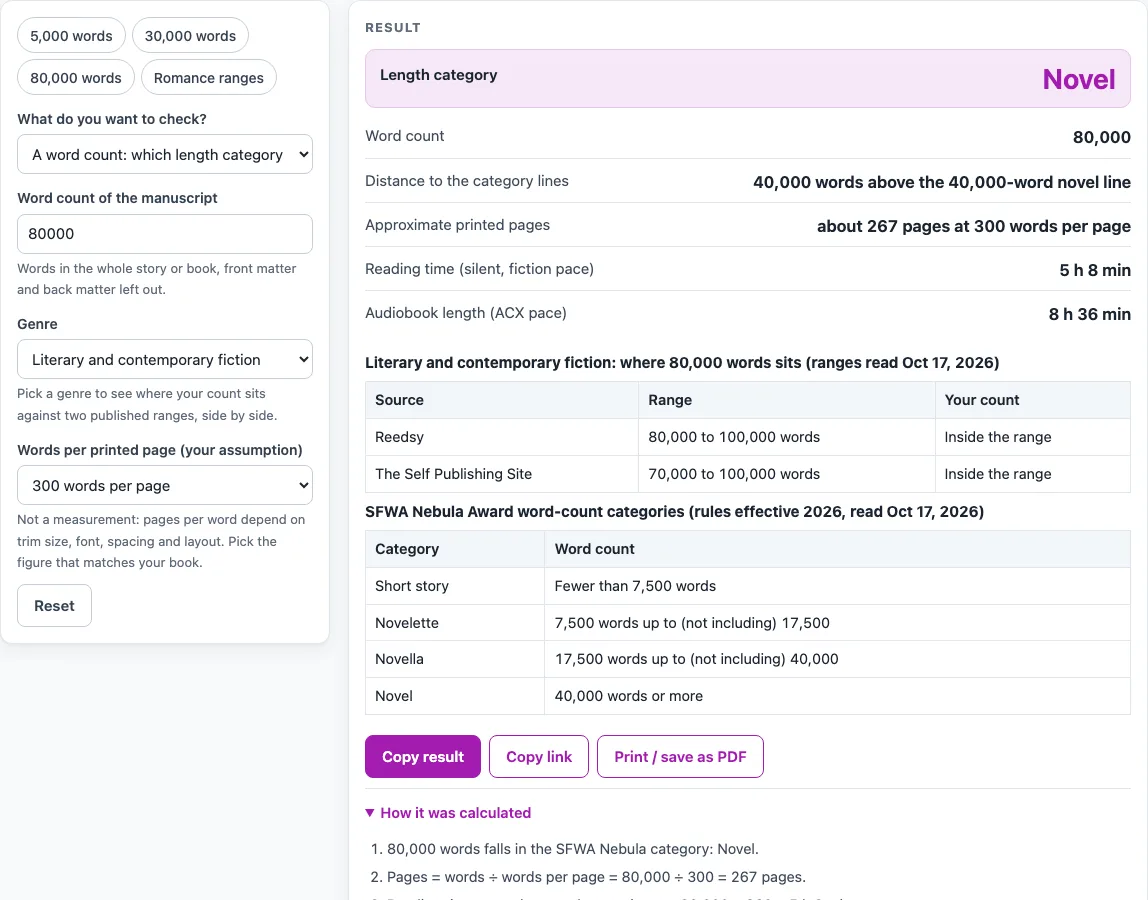Screen dimensions: 1148x900
Task: Click the 'Inside the range' cell for Reedsy
Action: [x=1033, y=437]
